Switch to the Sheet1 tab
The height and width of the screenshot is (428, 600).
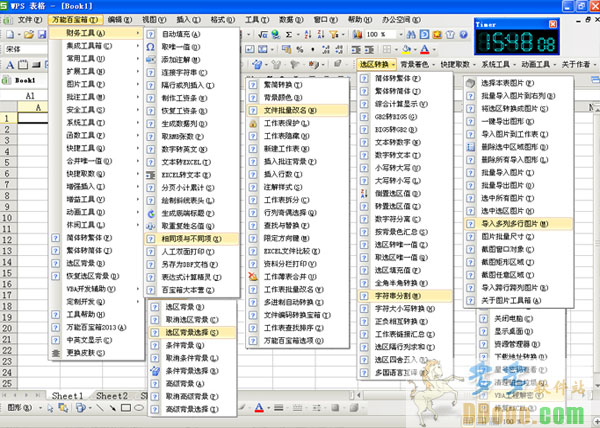coord(67,396)
